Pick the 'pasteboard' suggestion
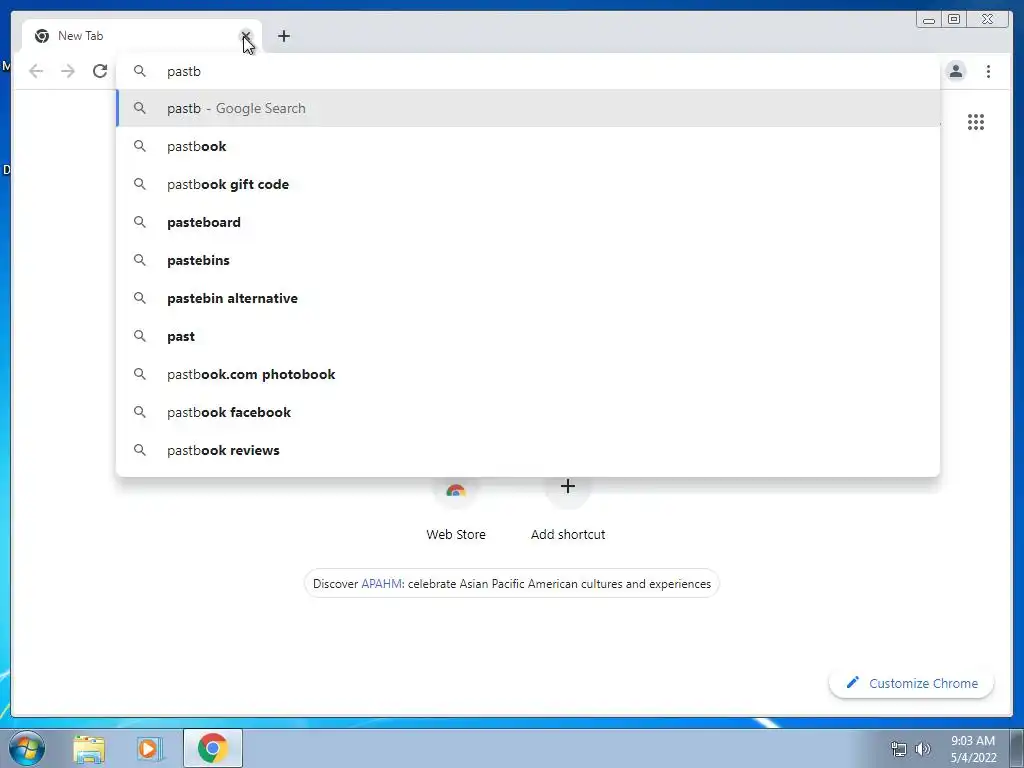The image size is (1024, 768). coord(528,222)
